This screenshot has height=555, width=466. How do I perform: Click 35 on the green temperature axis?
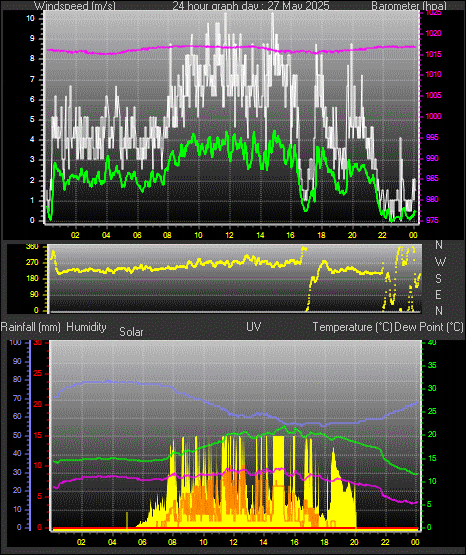click(432, 365)
